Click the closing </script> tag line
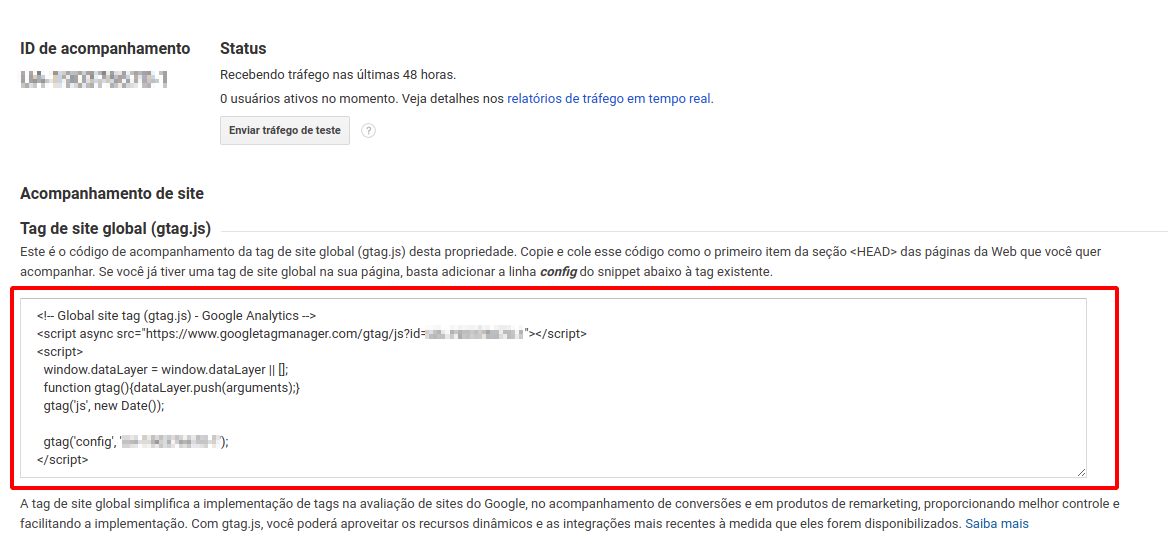The height and width of the screenshot is (558, 1168). [x=63, y=460]
